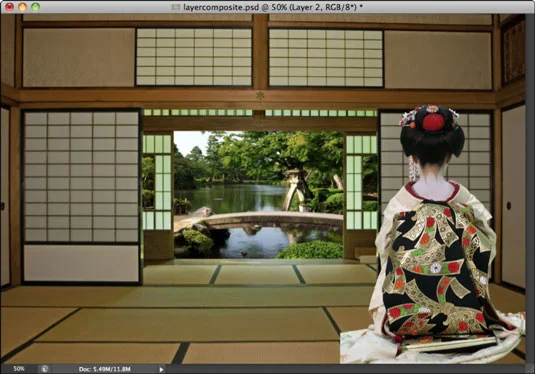The height and width of the screenshot is (374, 535).
Task: Click the layercomposite.psd document title
Action: [x=273, y=7]
